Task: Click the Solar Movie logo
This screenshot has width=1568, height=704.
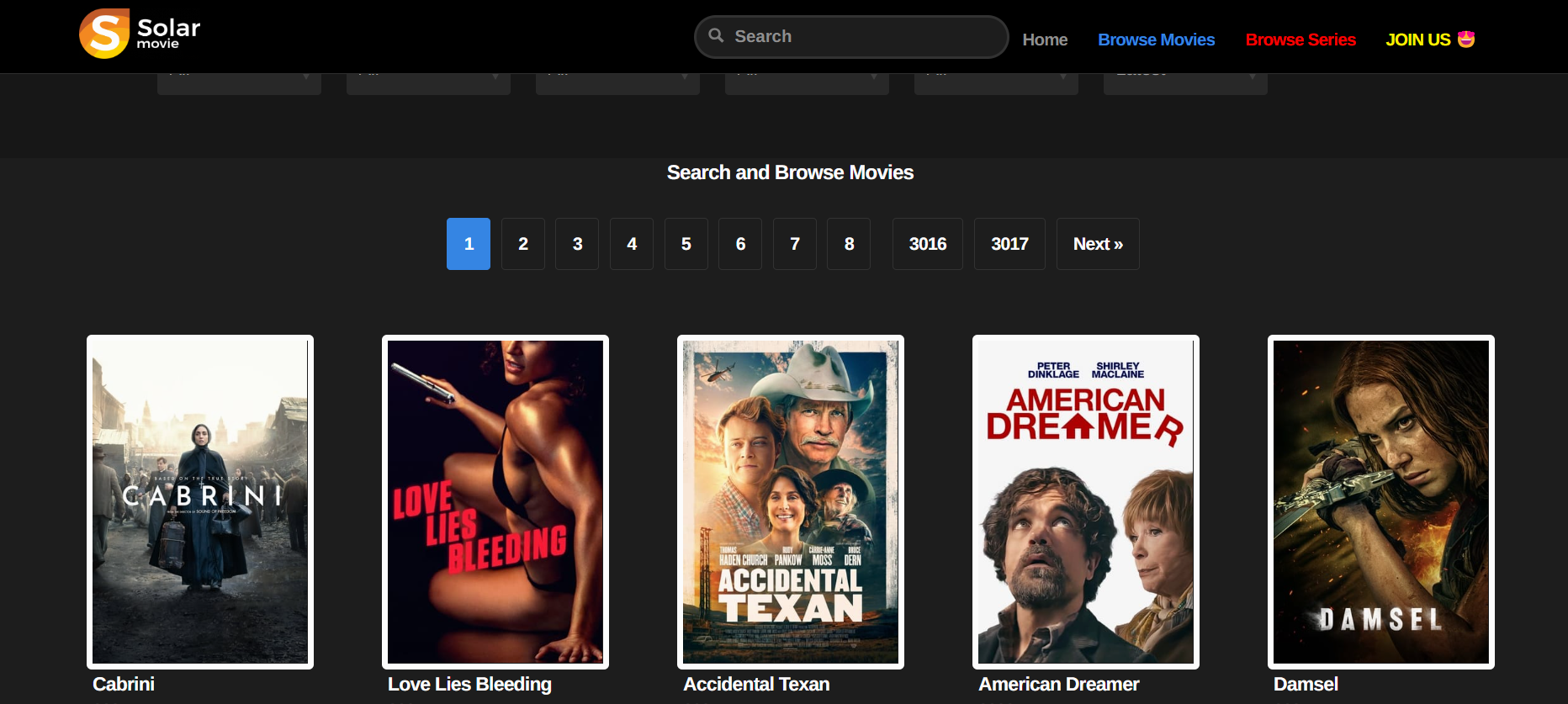Action: (140, 34)
